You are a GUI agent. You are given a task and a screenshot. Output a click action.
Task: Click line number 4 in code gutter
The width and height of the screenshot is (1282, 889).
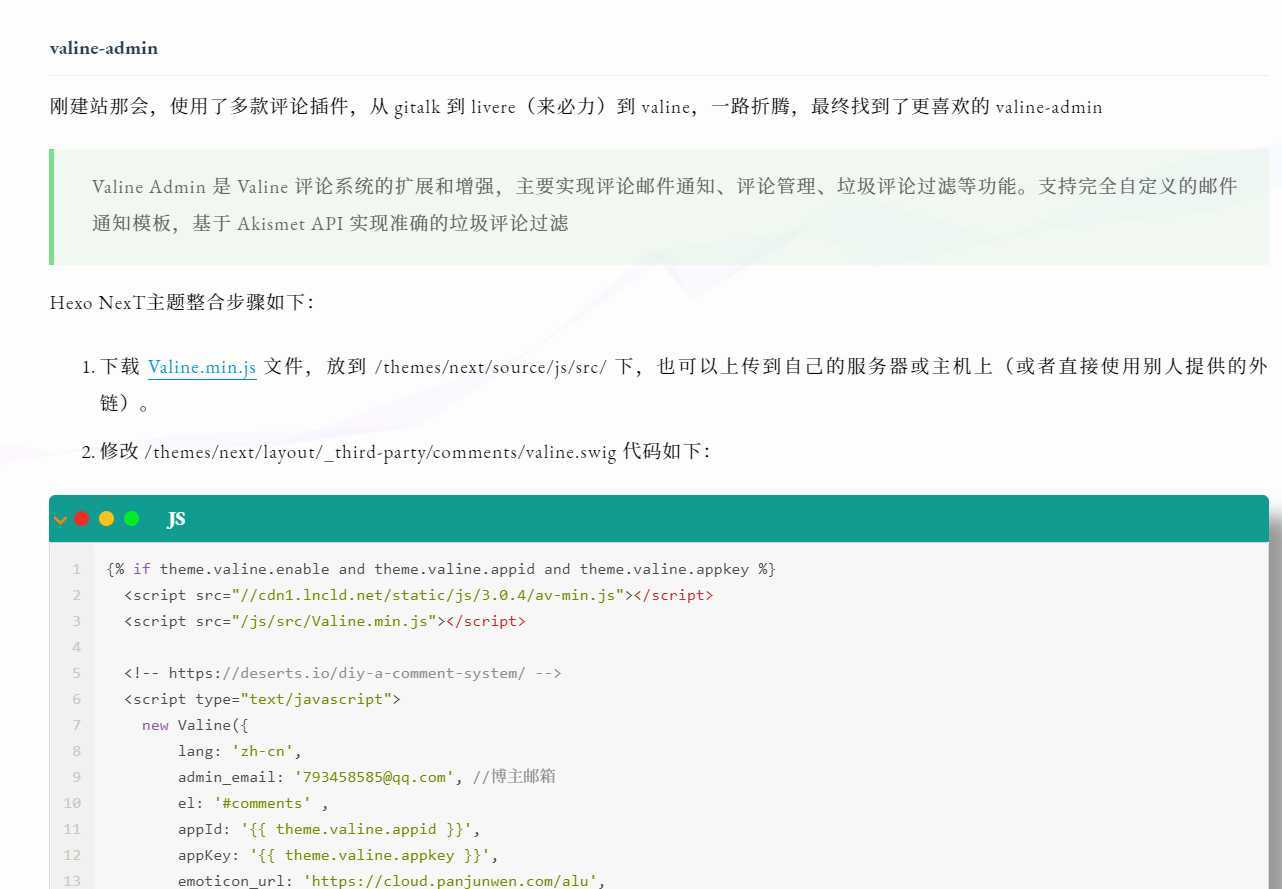76,647
